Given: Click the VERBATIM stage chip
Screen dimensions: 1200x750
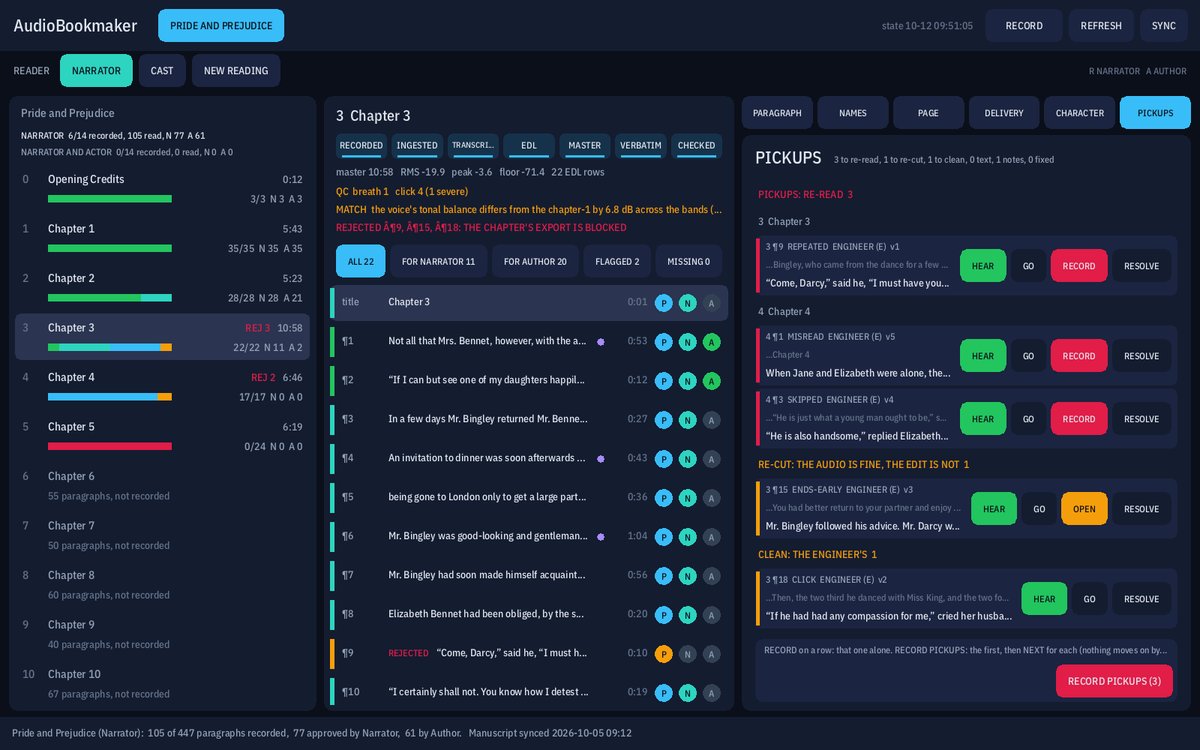Looking at the screenshot, I should (641, 146).
